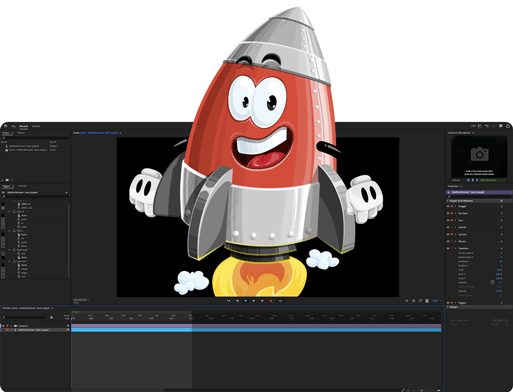Open the Physics behavior menu icon

point(502,241)
